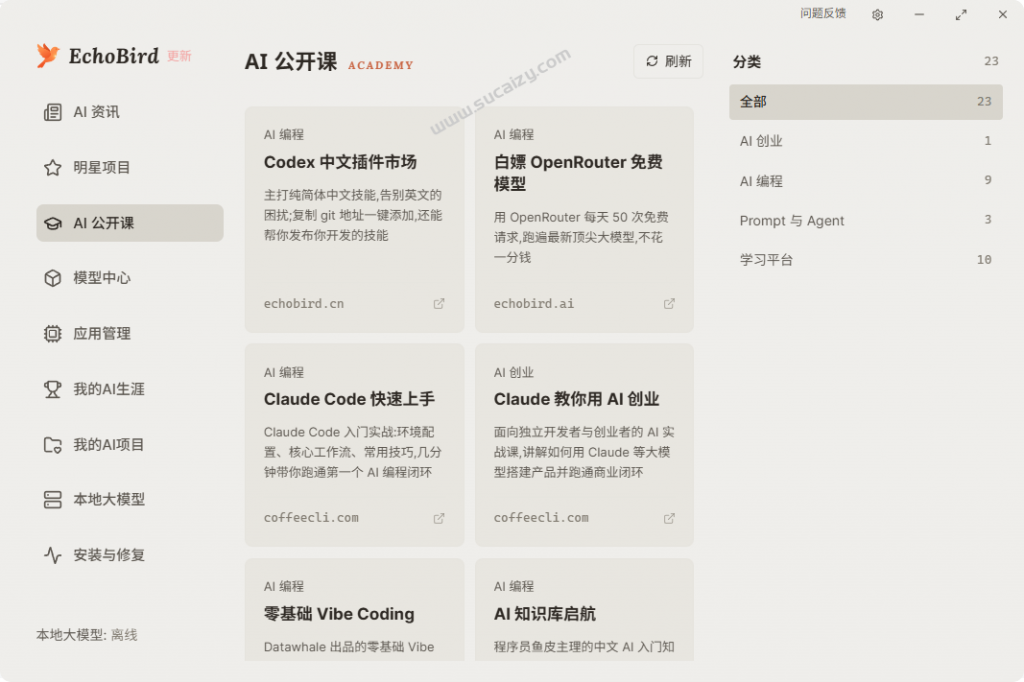
Task: Filter by 学习平台 category
Action: [865, 260]
